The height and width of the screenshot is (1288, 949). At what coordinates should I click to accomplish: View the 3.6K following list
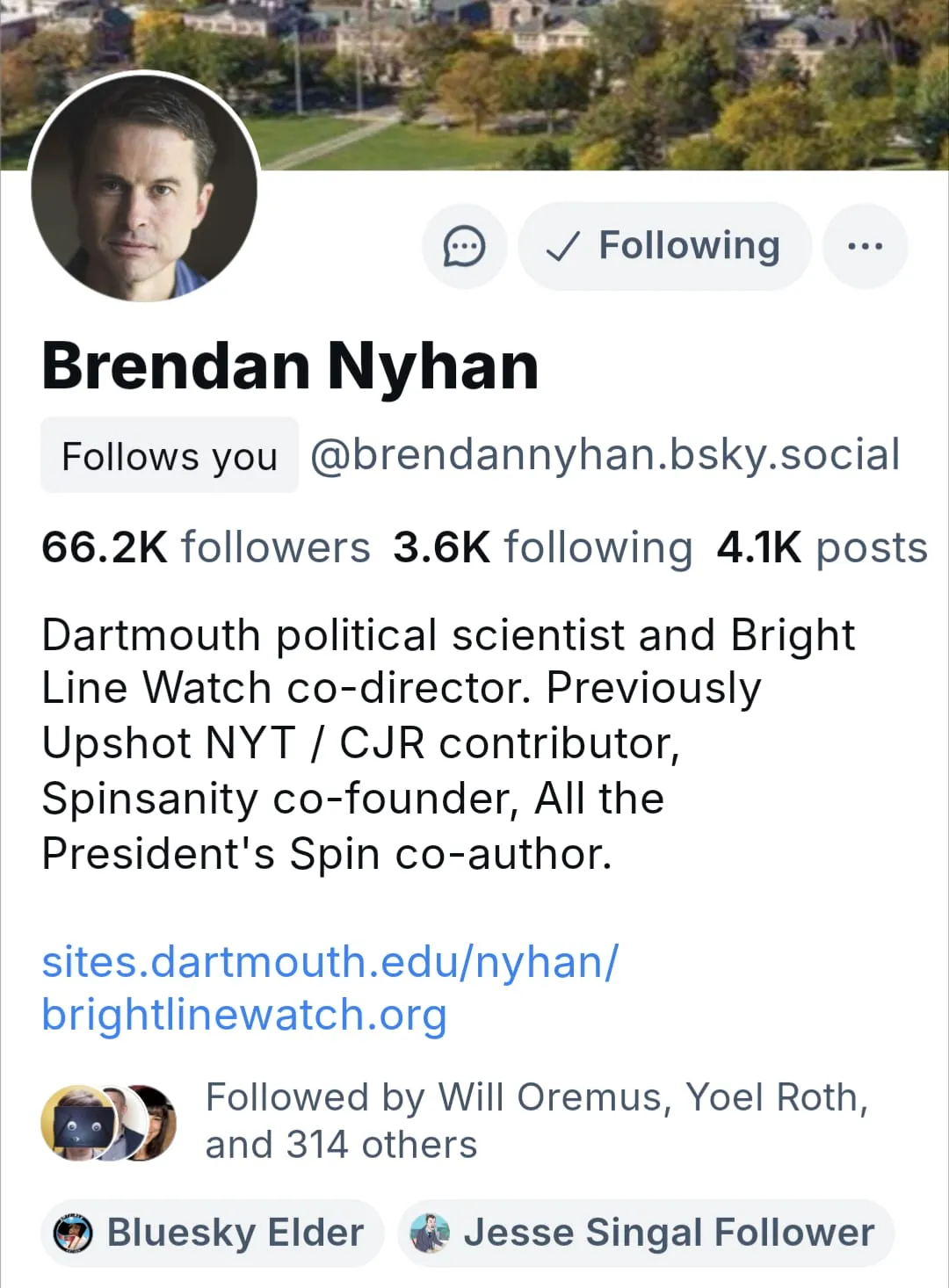coord(542,547)
